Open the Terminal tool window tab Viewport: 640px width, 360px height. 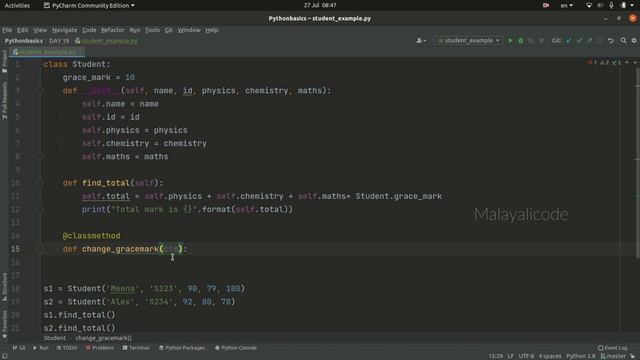point(136,348)
